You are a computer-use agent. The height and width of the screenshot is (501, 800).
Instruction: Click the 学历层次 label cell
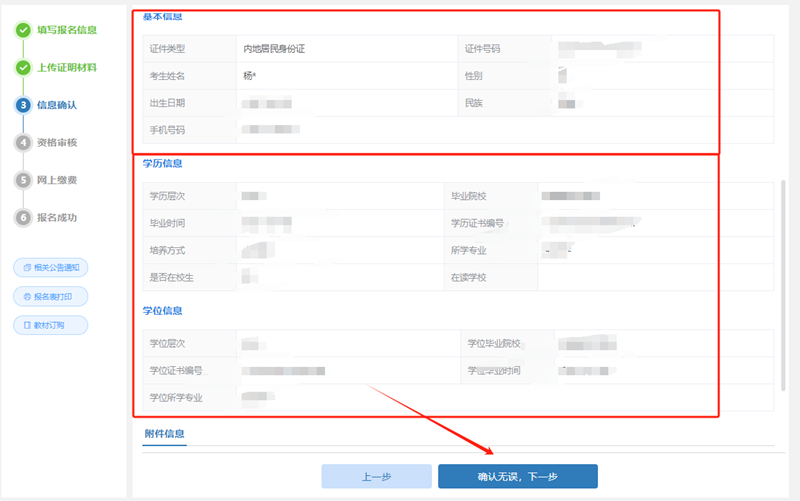[189, 196]
